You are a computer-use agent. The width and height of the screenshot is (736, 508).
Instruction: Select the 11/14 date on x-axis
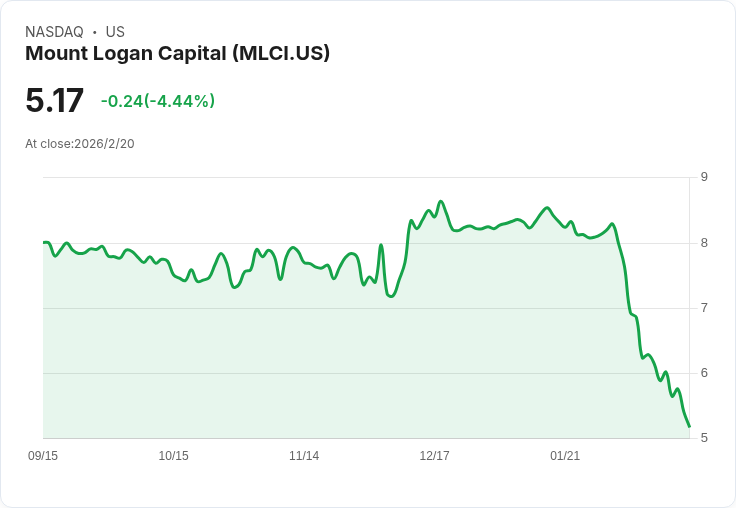point(304,455)
